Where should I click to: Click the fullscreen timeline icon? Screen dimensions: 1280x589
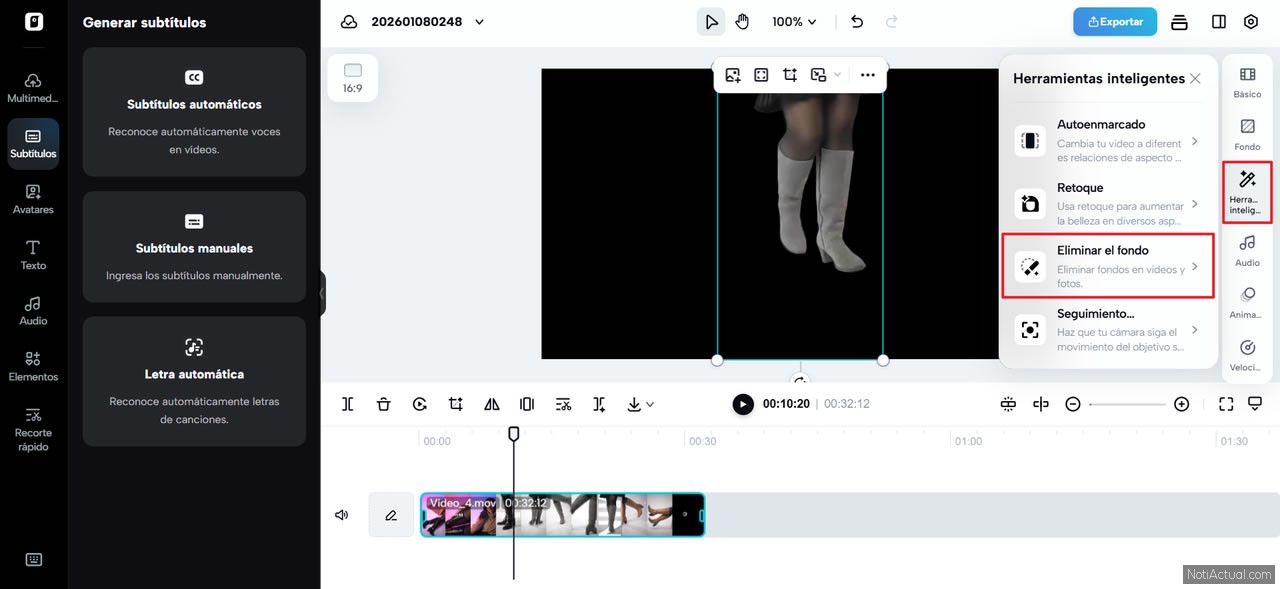1226,404
